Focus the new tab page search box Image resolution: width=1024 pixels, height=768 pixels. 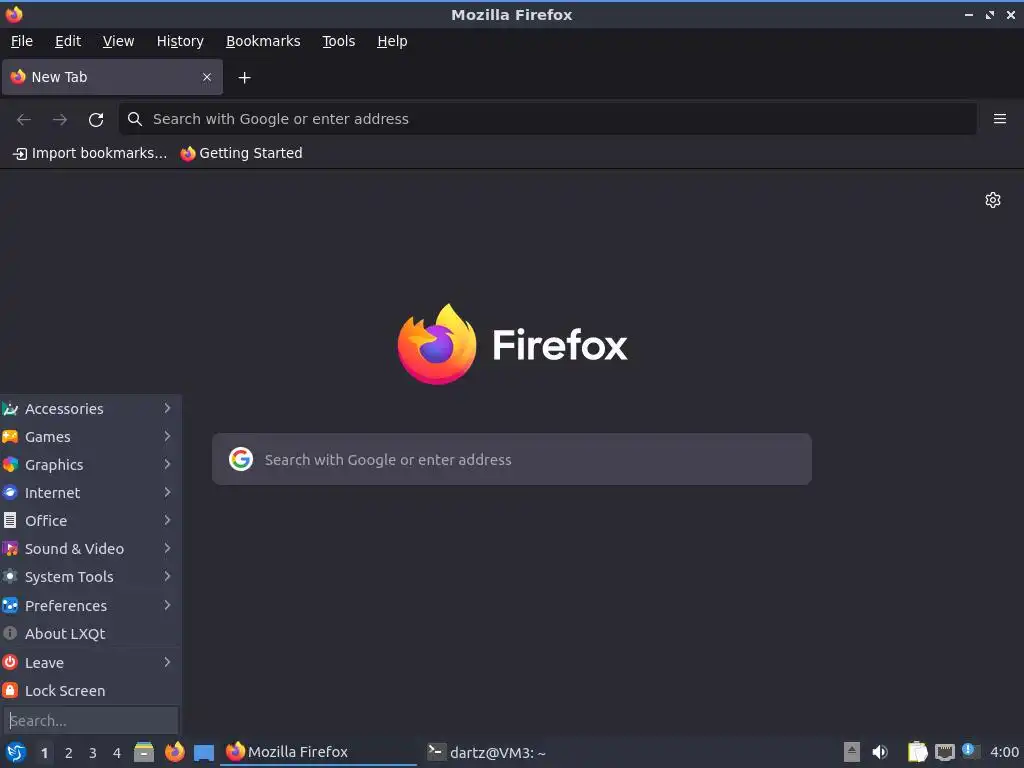click(512, 459)
